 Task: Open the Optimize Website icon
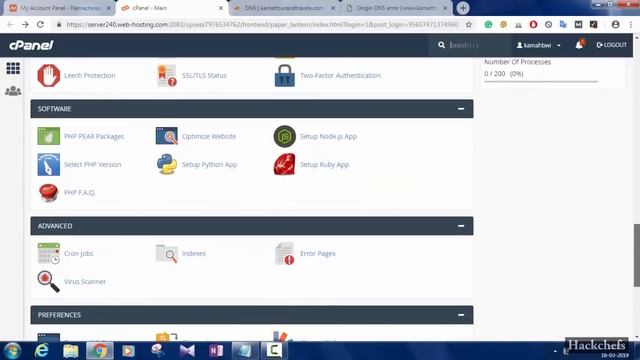[x=167, y=136]
